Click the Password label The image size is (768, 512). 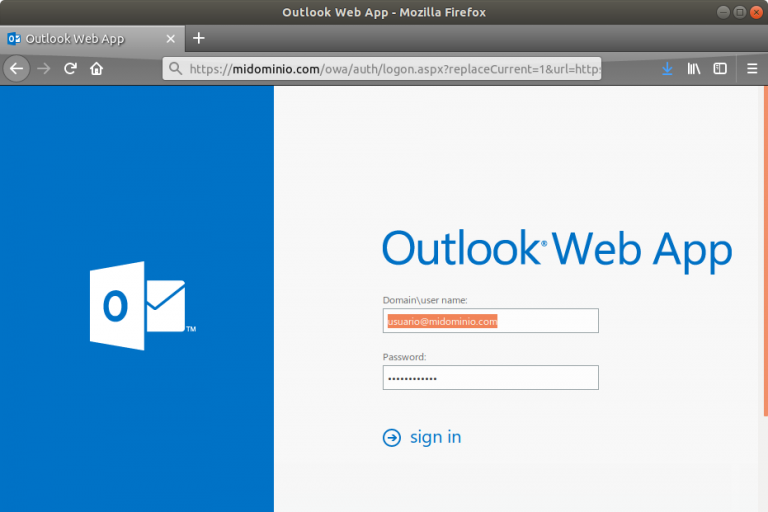point(404,357)
